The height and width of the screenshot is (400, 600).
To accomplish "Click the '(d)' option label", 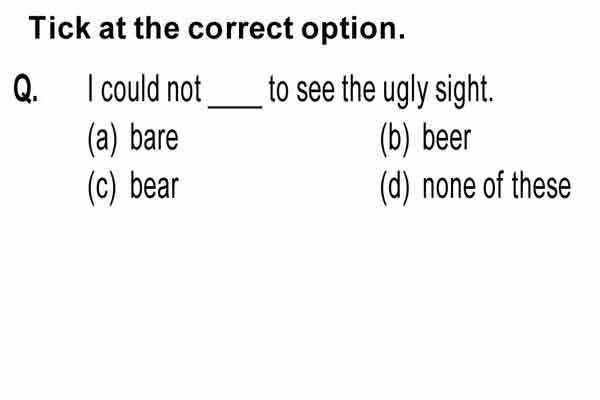I will pyautogui.click(x=395, y=188).
